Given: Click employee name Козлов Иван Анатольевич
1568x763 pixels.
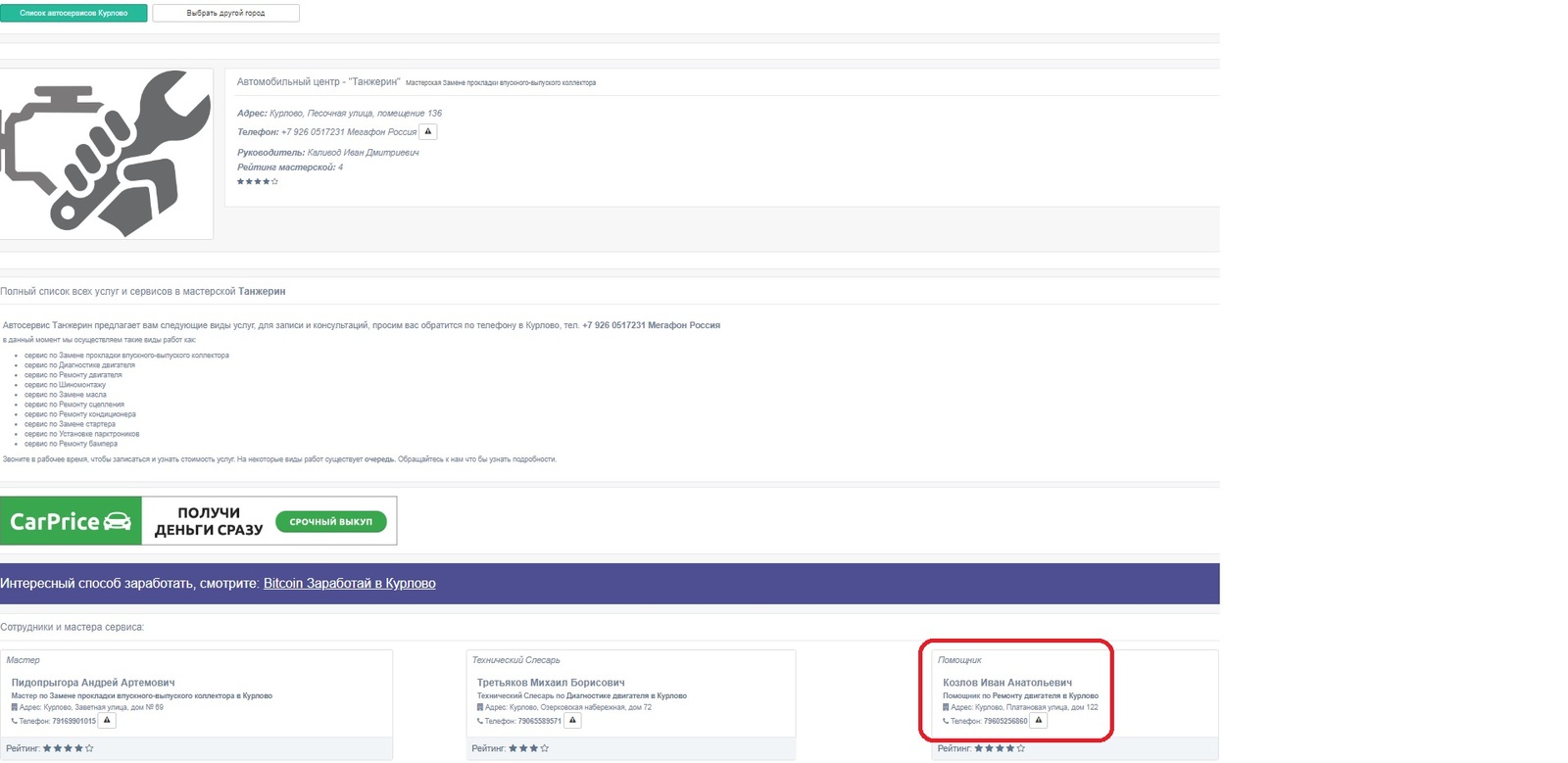Looking at the screenshot, I should tap(1007, 683).
